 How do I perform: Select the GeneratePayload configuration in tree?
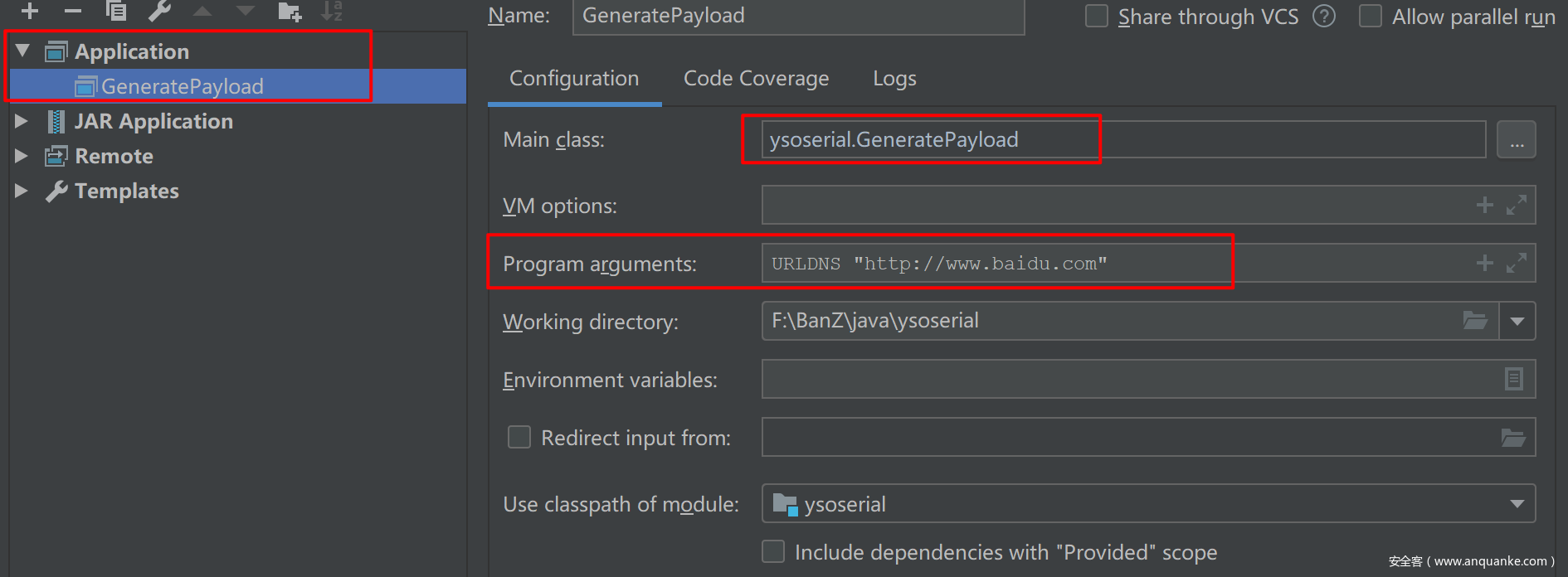tap(182, 86)
